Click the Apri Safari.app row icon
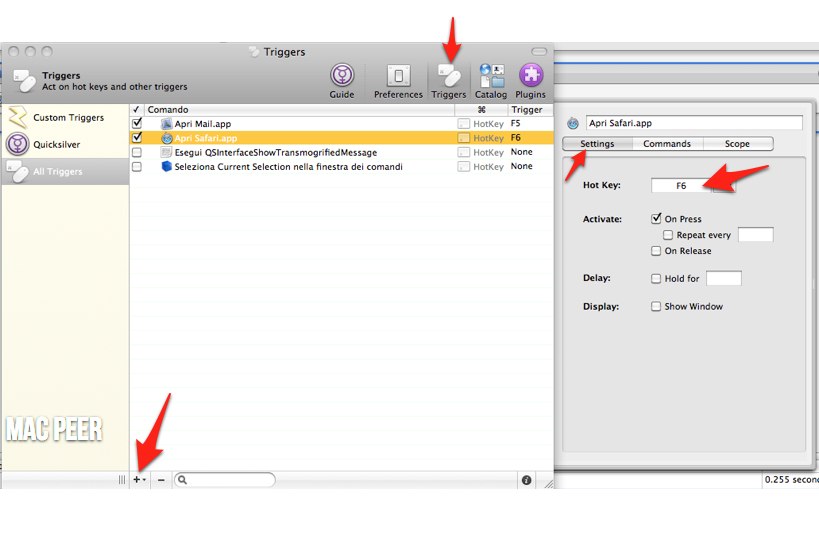The image size is (819, 553). click(x=167, y=138)
